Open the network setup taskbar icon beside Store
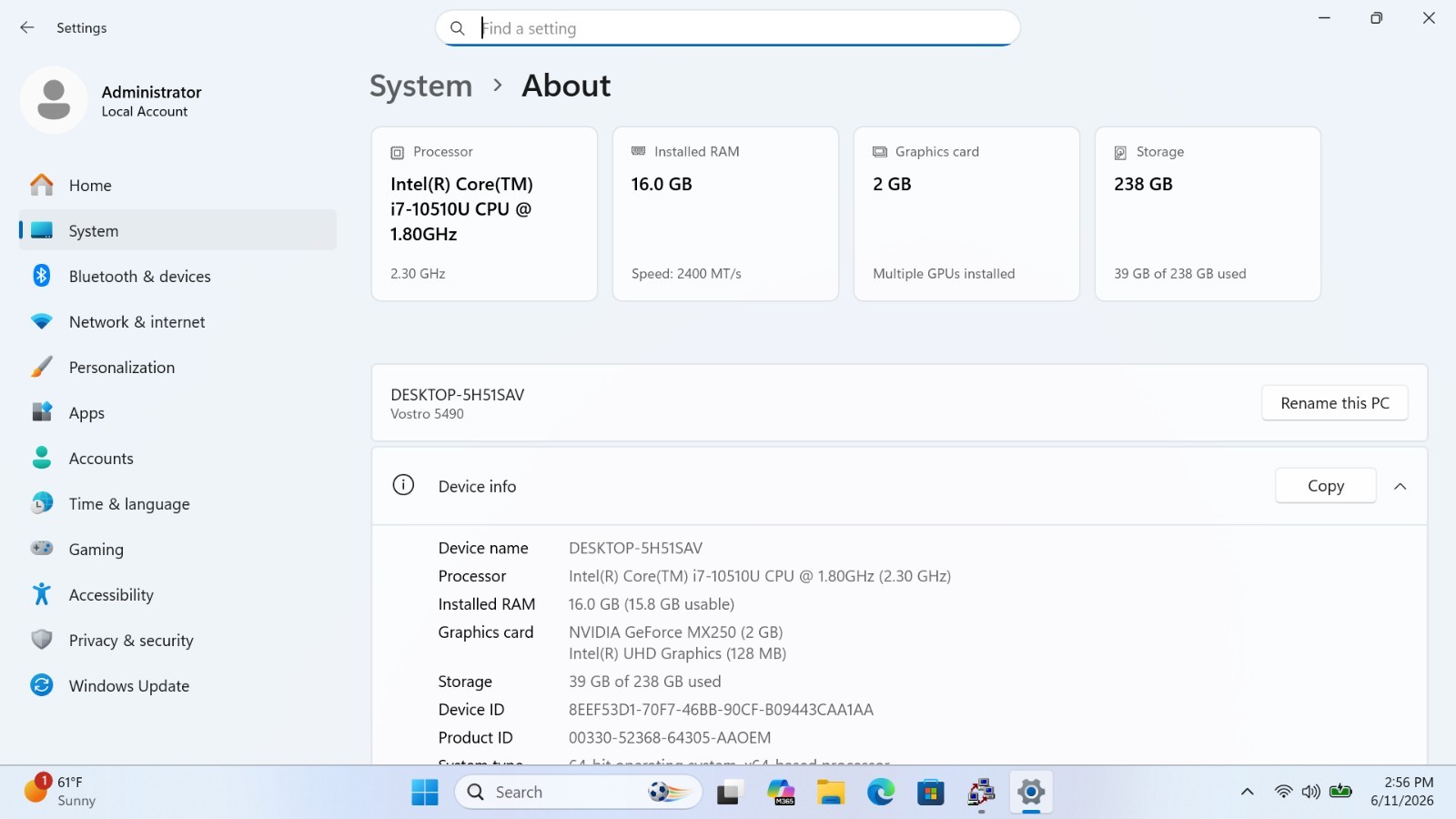1456x819 pixels. [981, 793]
